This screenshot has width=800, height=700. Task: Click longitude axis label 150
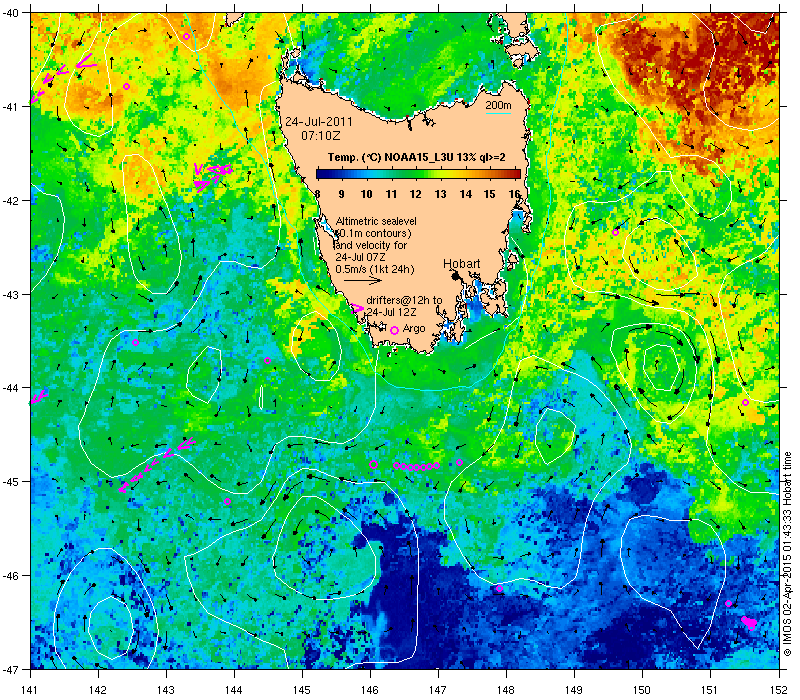click(x=642, y=690)
